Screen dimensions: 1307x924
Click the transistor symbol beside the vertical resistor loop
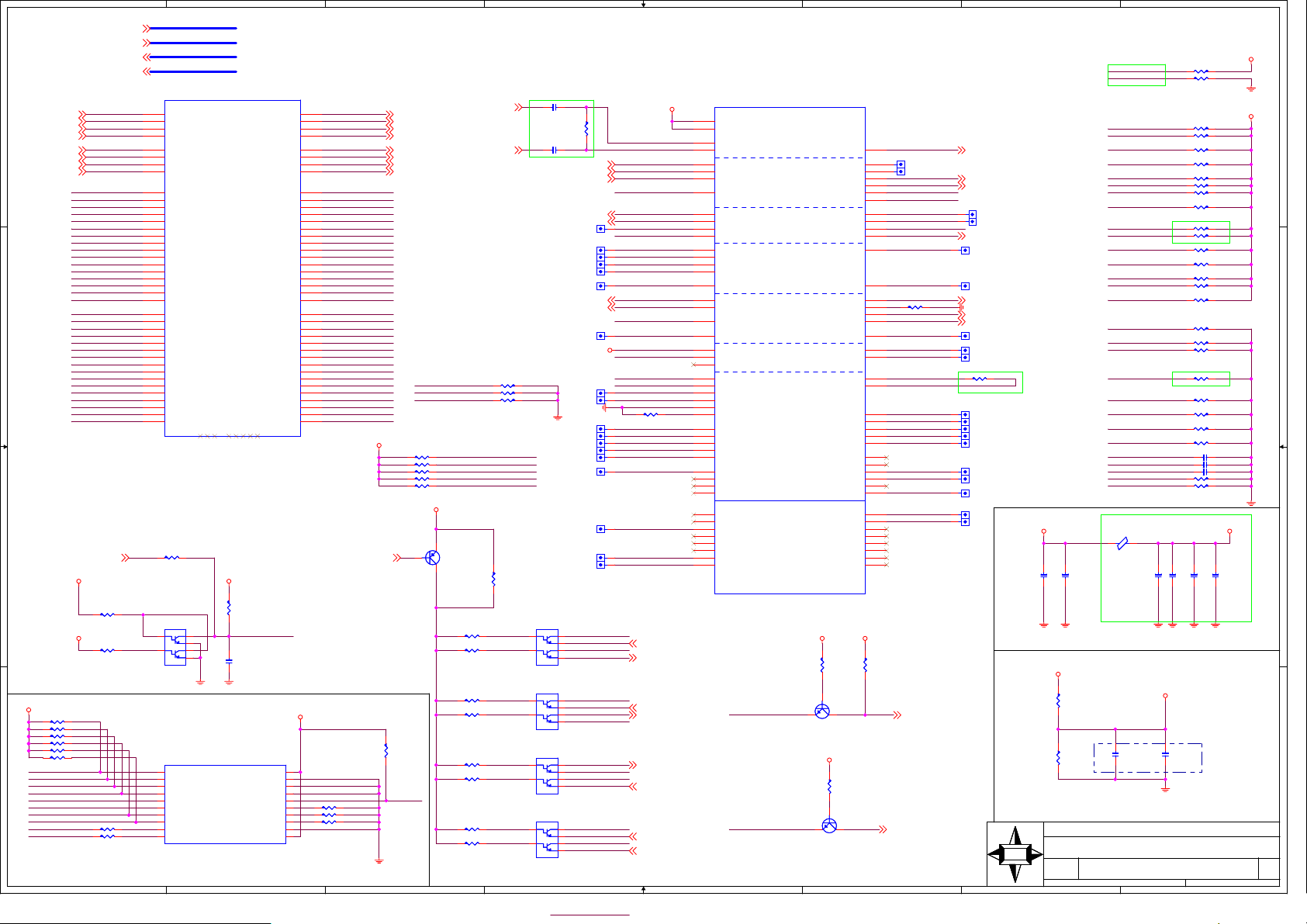433,558
